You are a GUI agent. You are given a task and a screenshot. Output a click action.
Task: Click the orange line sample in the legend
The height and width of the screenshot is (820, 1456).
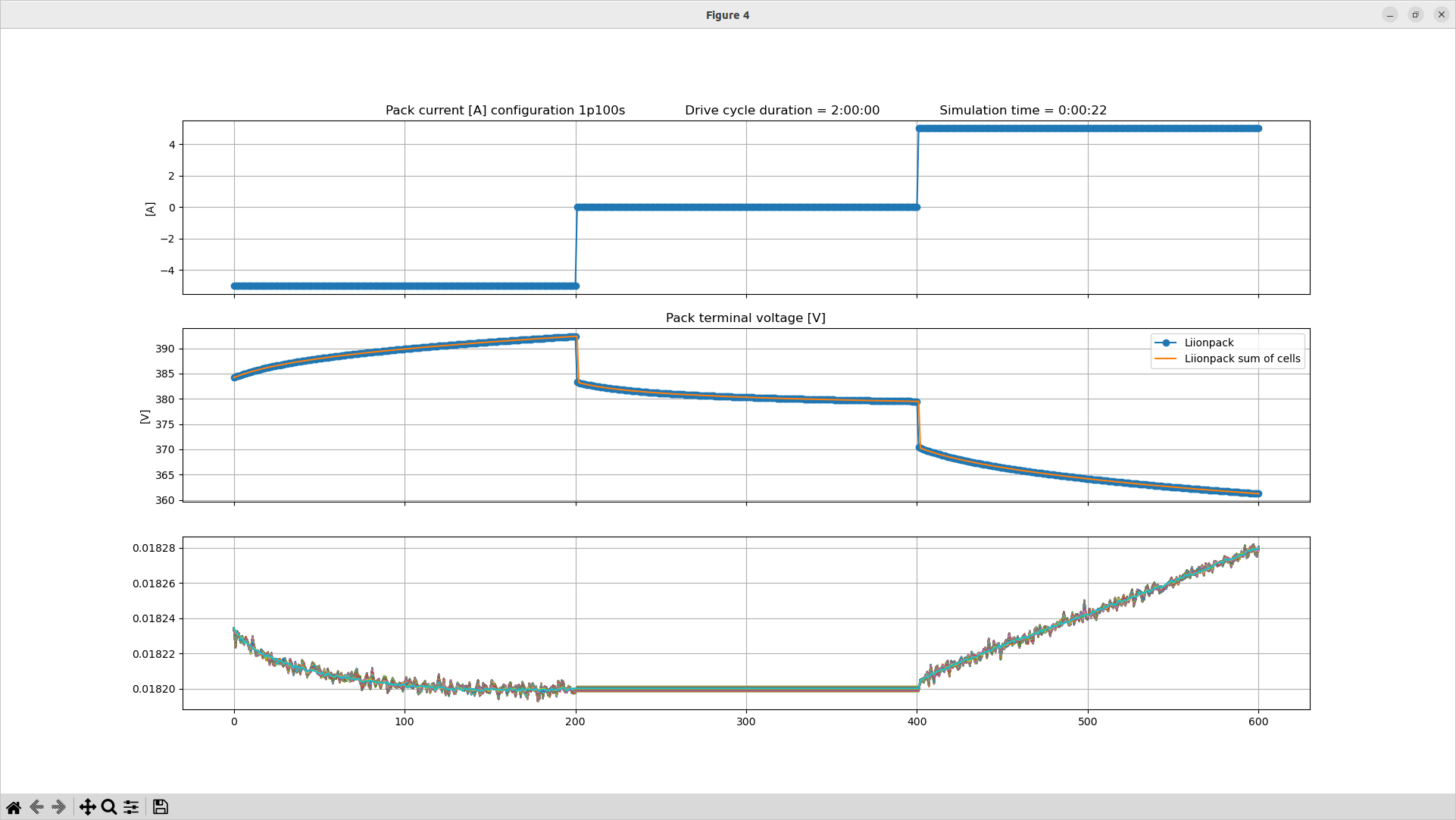coord(1165,358)
